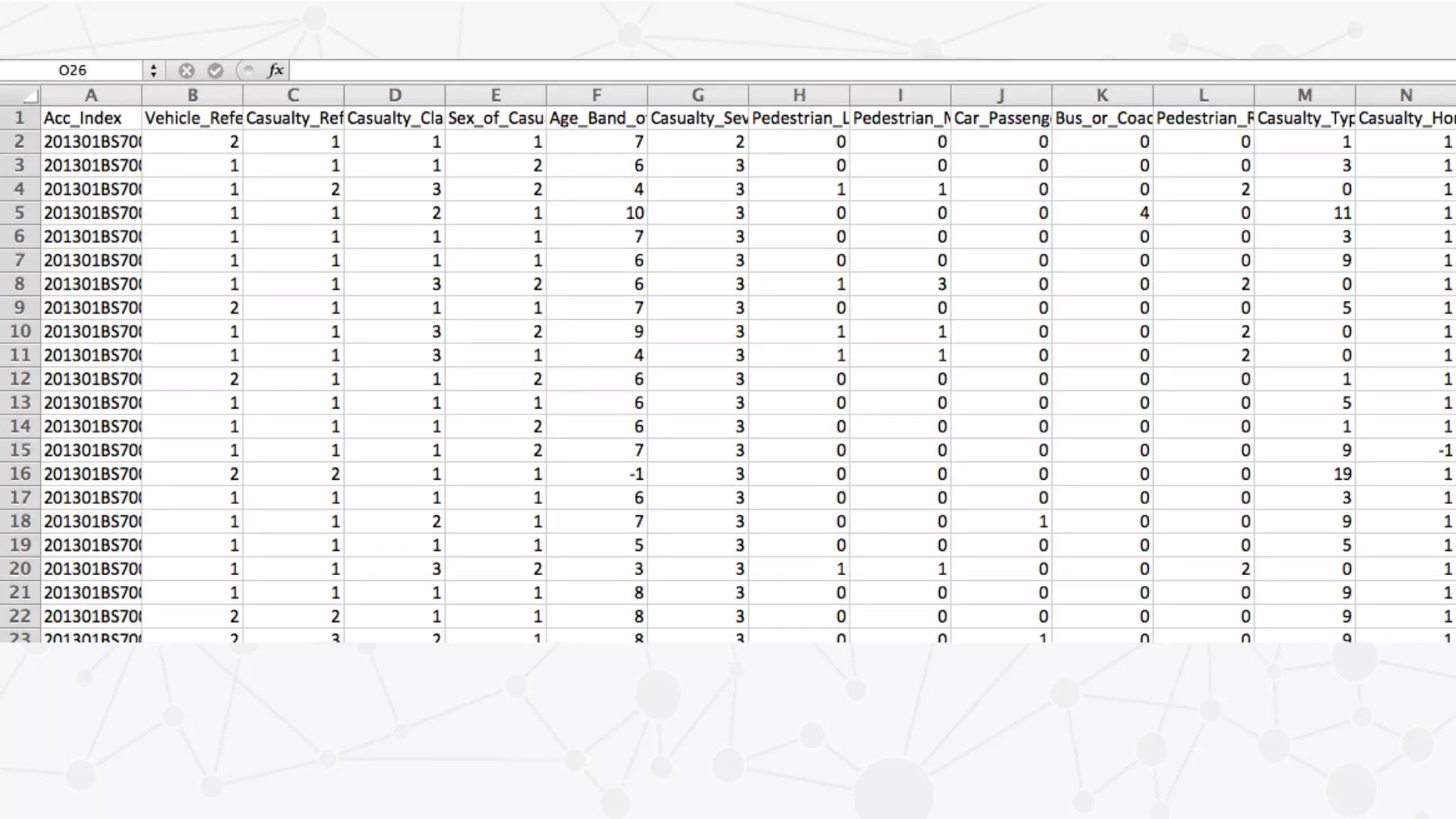Click the Casualty_Typ header cell

coord(1305,118)
